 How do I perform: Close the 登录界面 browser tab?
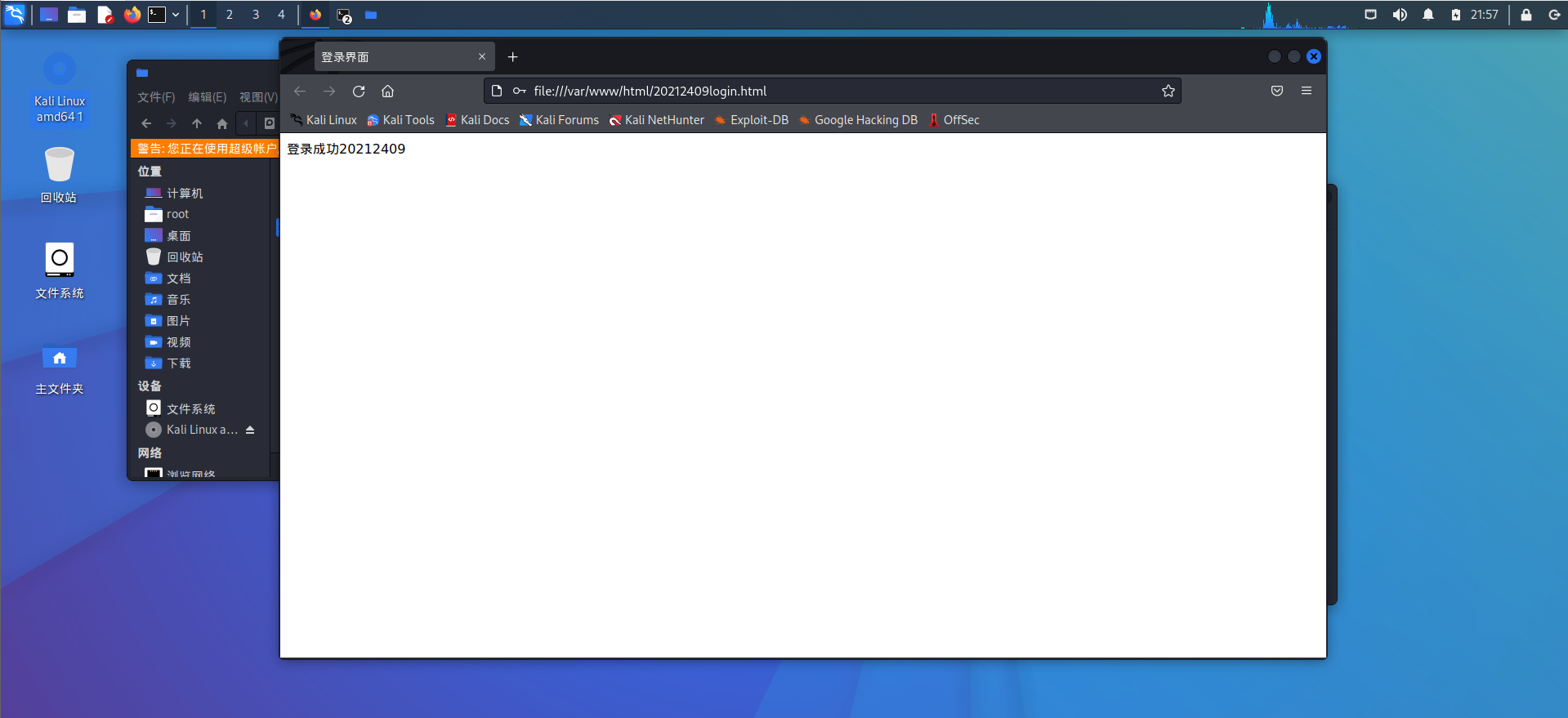pyautogui.click(x=482, y=56)
